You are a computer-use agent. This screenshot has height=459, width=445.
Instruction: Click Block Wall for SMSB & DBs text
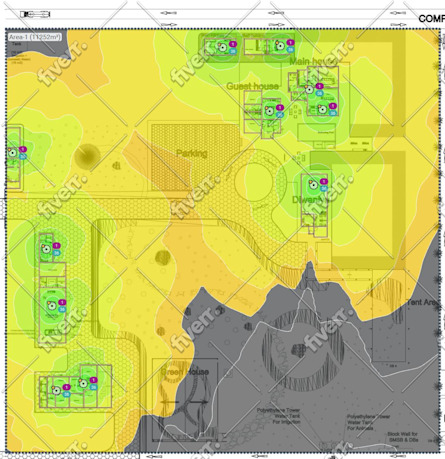[402, 437]
